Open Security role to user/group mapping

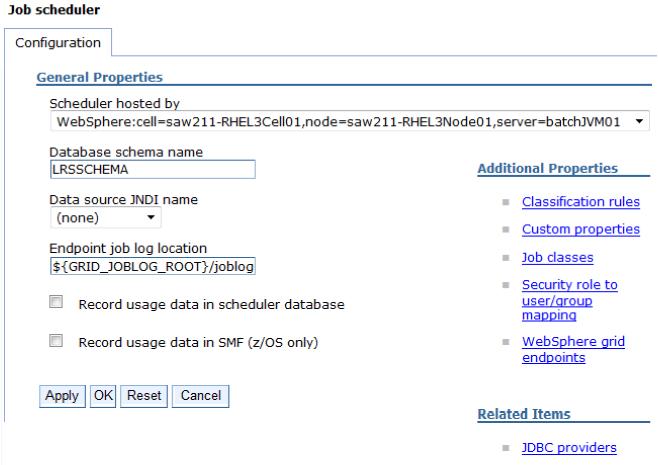[569, 300]
